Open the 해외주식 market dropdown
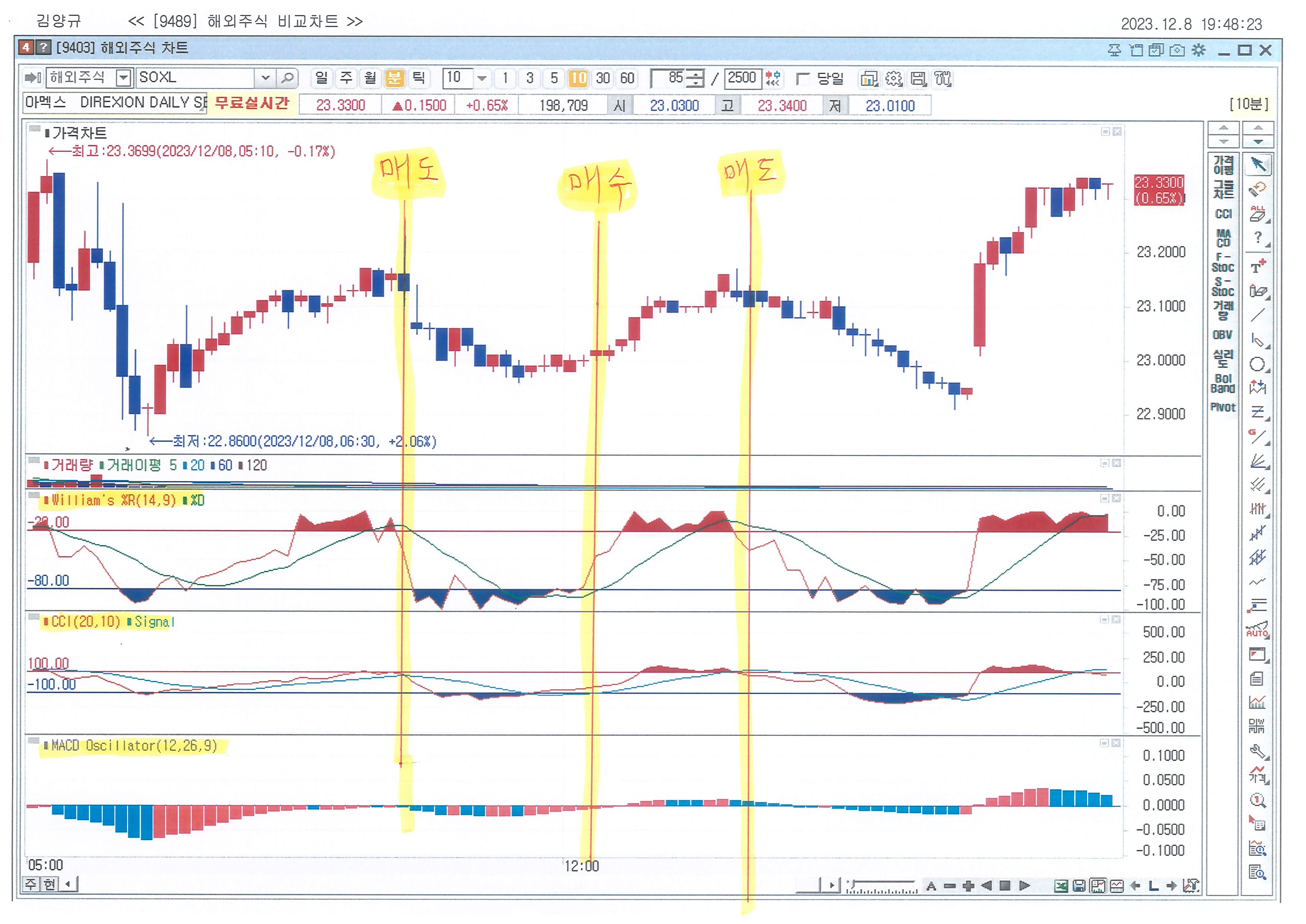 click(123, 77)
